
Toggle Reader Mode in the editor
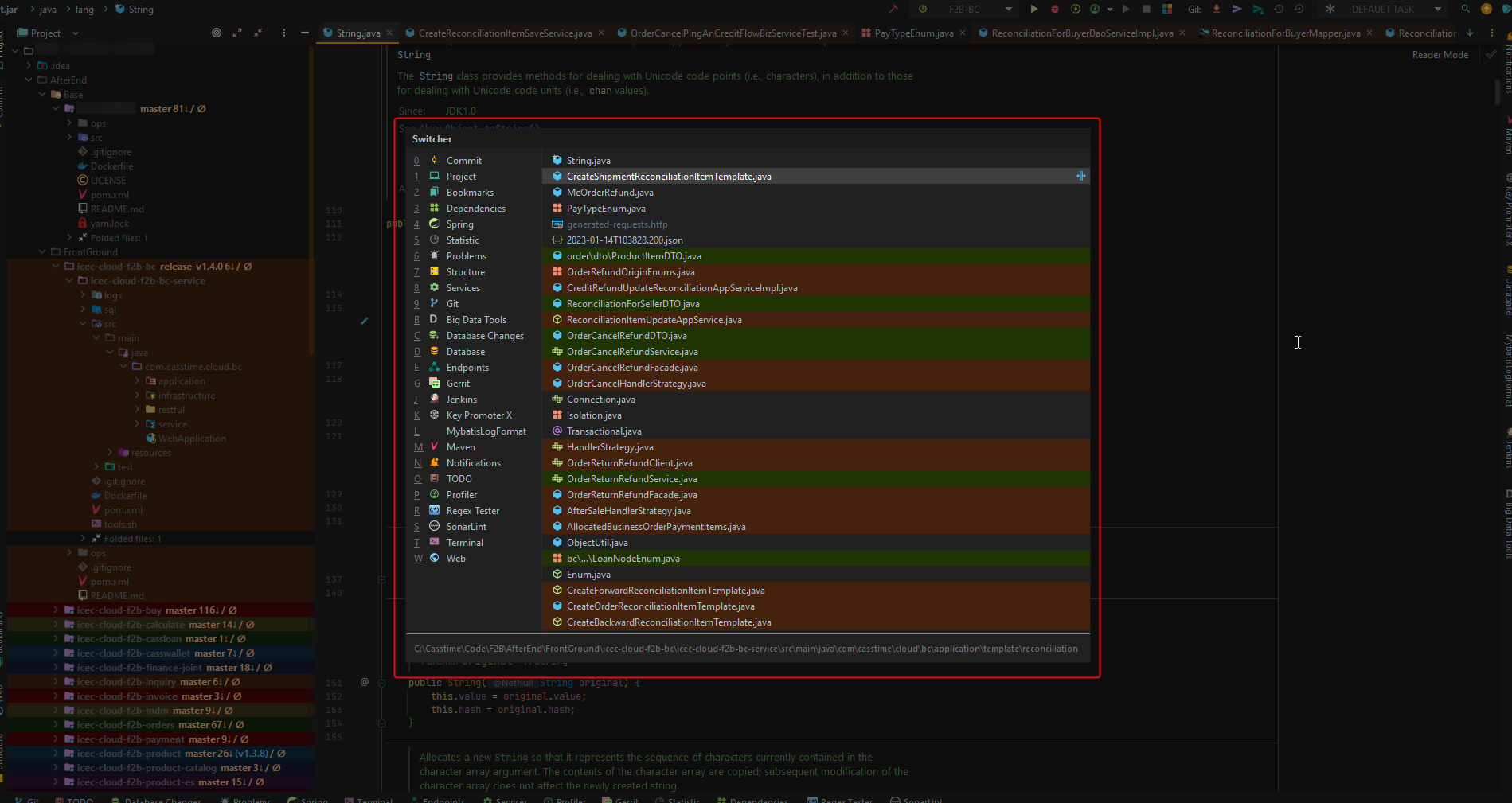pyautogui.click(x=1440, y=55)
